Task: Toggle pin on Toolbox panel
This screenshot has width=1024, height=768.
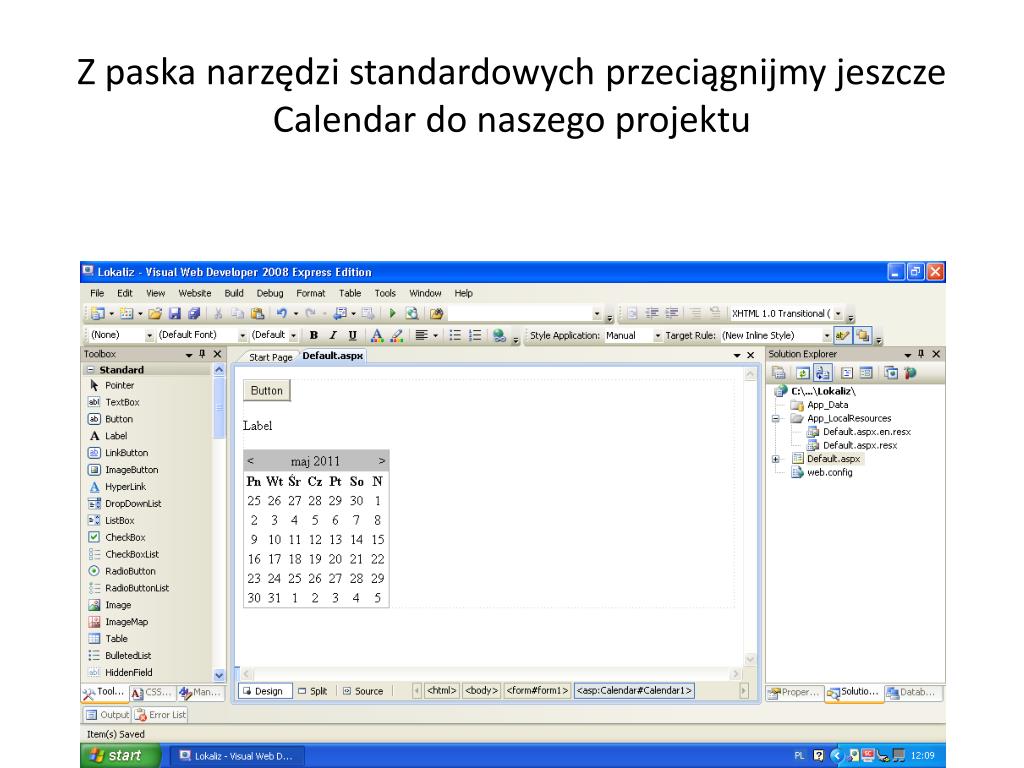Action: coord(202,354)
